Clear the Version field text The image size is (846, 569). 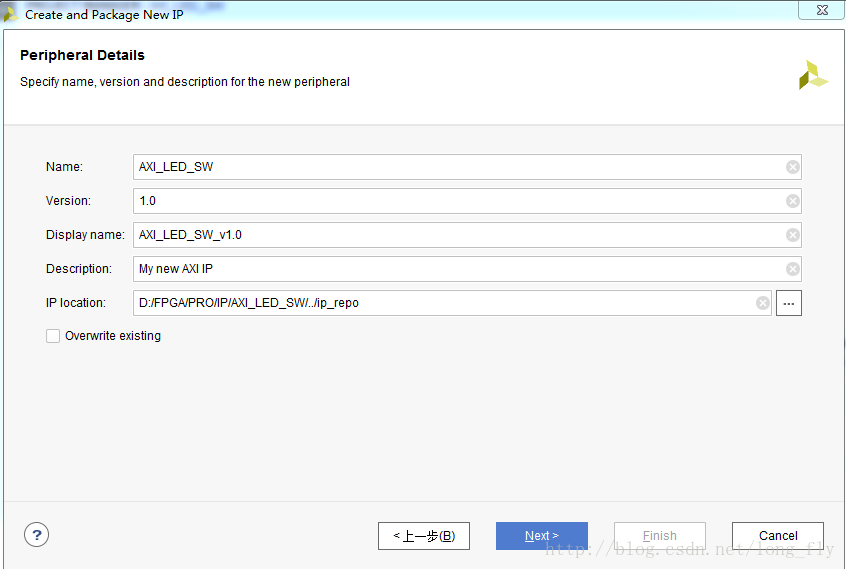pos(793,201)
